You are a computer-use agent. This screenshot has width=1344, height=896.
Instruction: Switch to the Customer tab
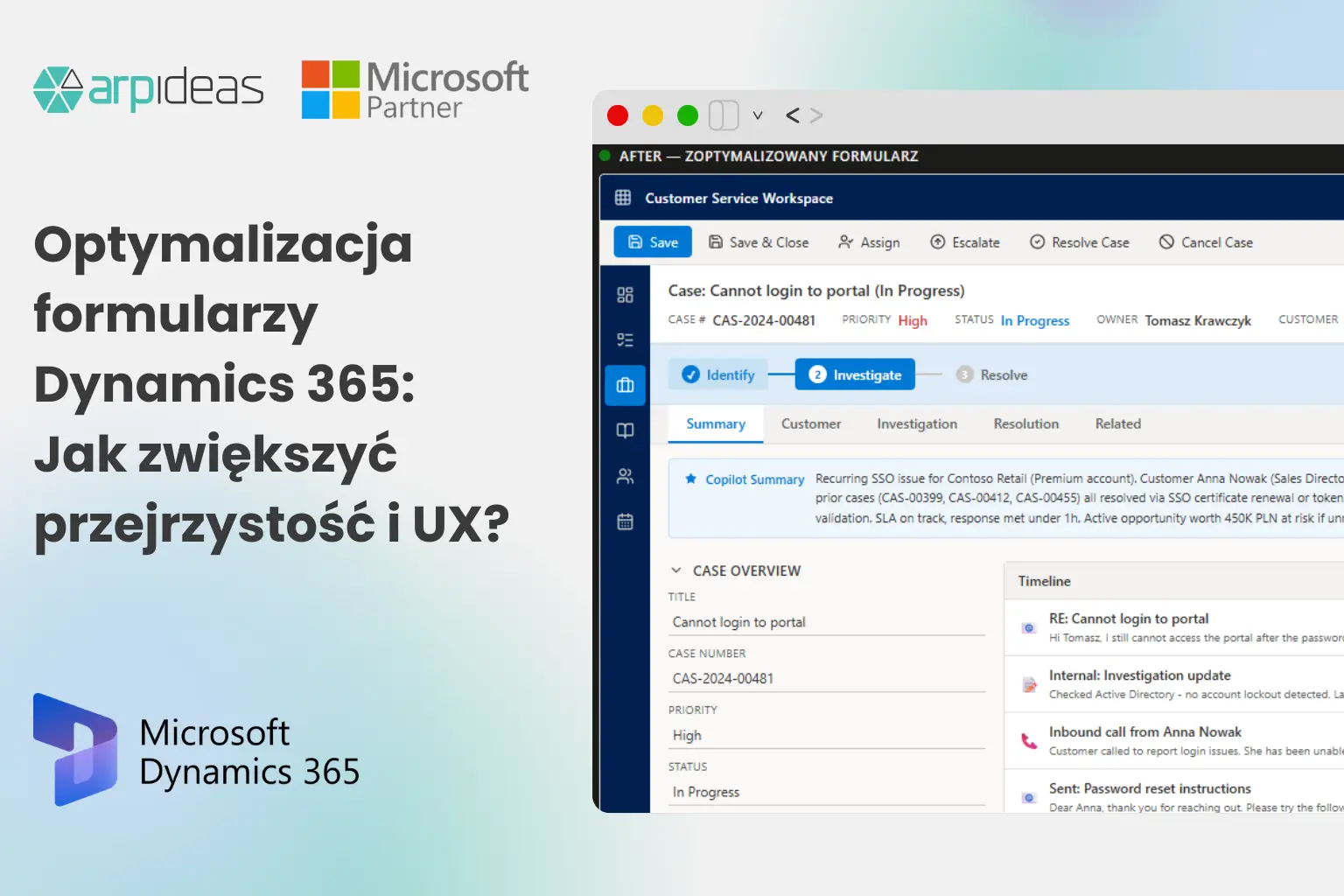(810, 423)
